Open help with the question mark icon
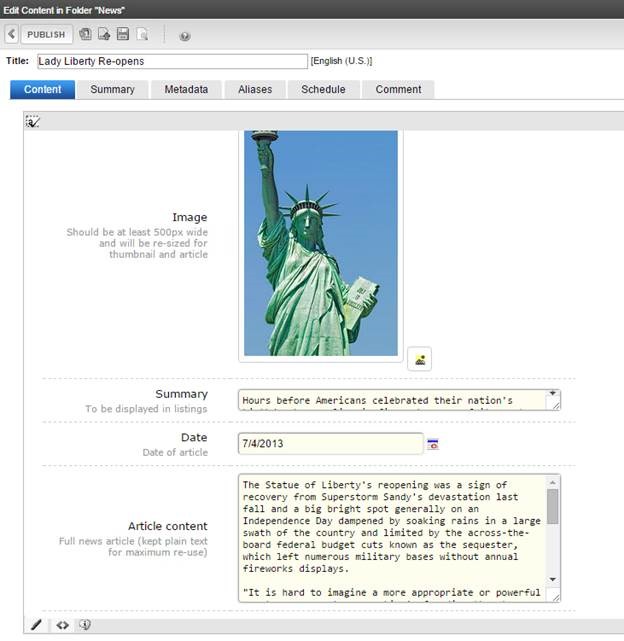624x641 pixels. tap(185, 36)
